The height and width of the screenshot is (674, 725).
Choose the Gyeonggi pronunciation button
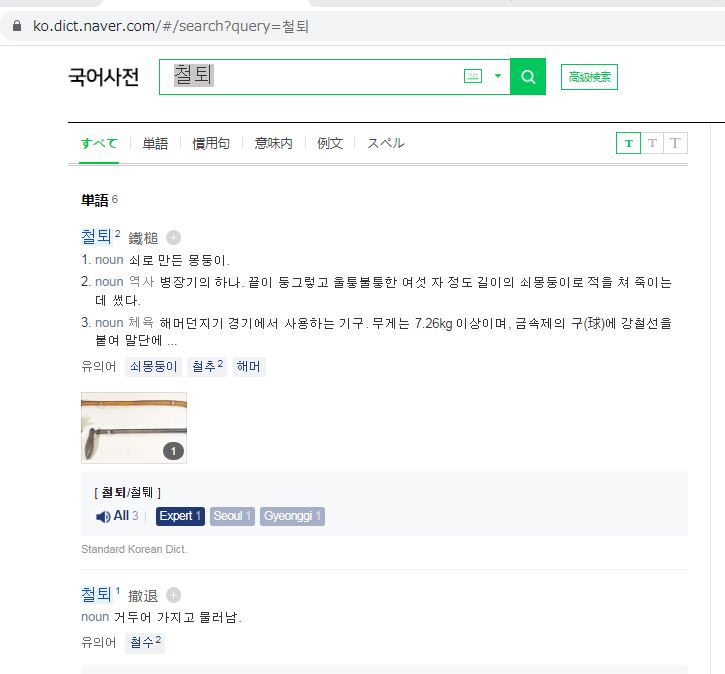pos(292,516)
